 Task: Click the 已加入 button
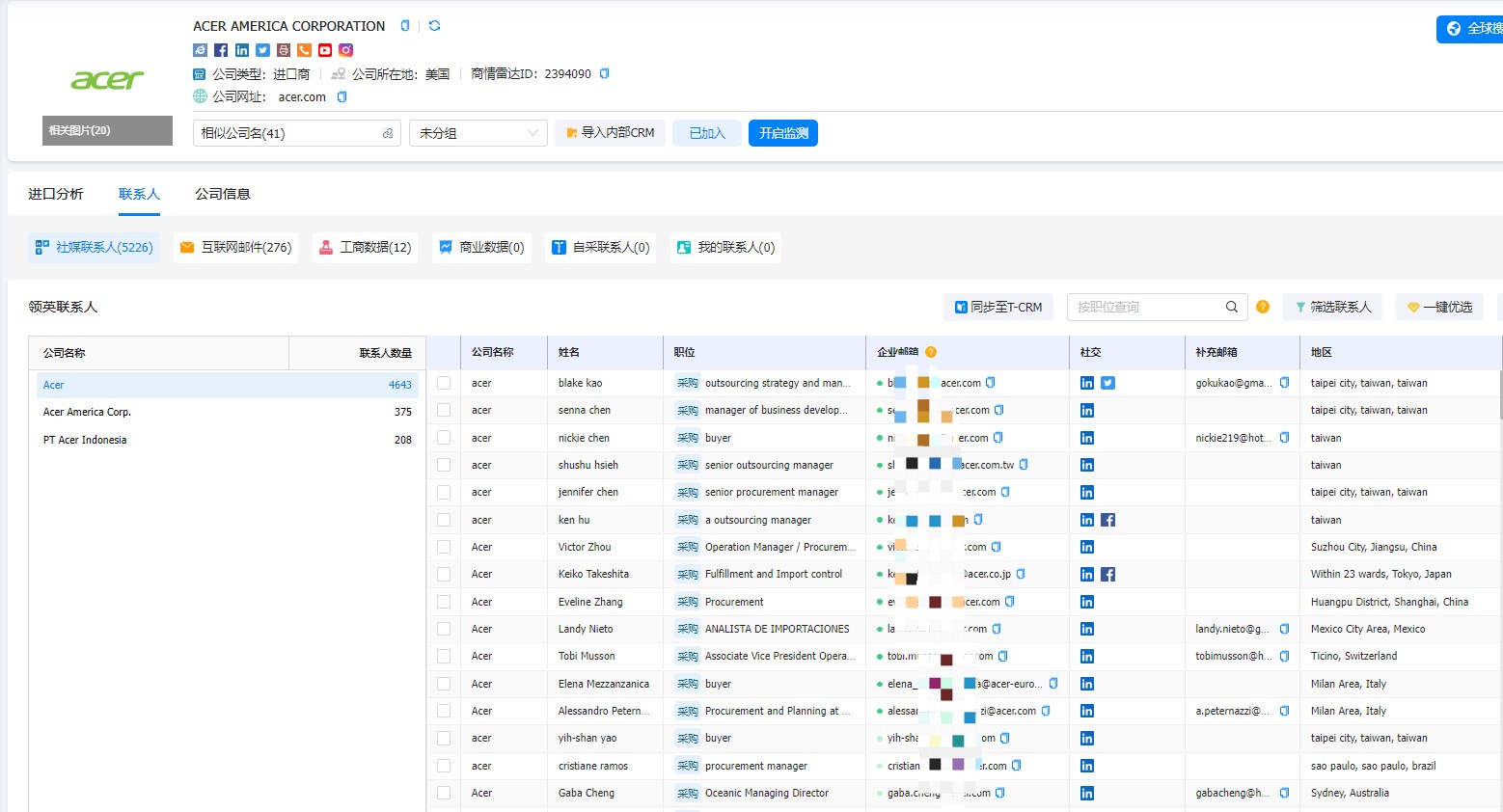[707, 133]
